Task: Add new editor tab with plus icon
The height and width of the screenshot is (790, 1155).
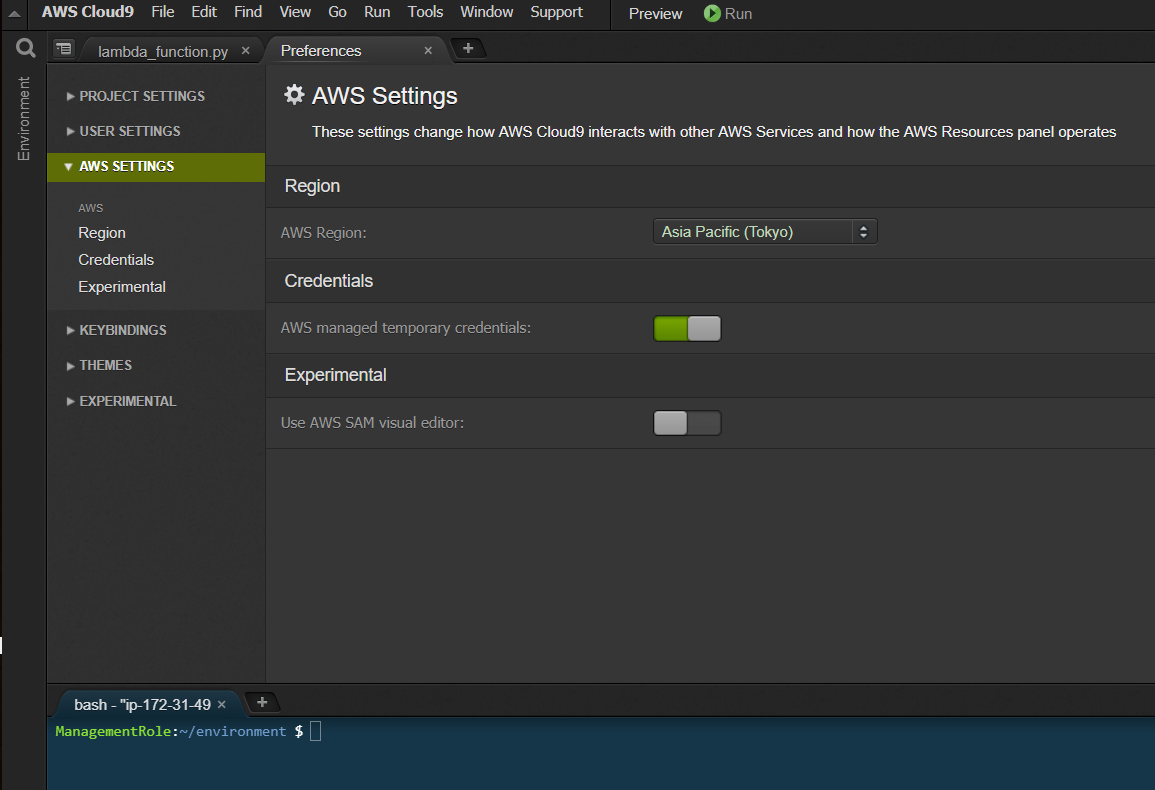Action: pyautogui.click(x=468, y=48)
